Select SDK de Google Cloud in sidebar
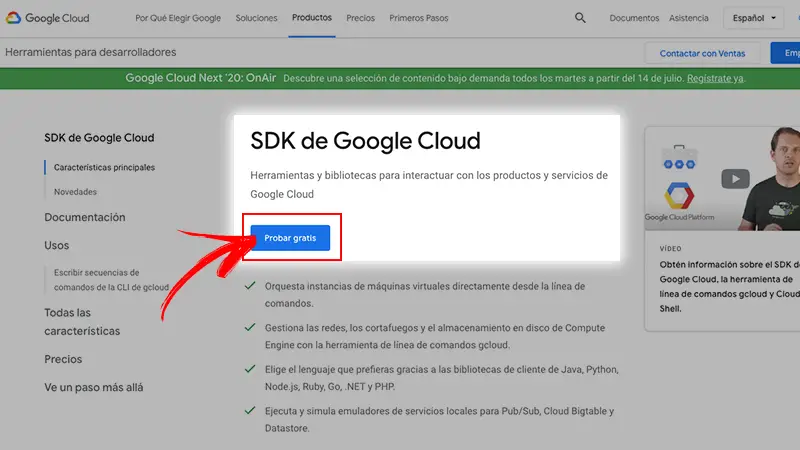This screenshot has width=800, height=450. 99,138
